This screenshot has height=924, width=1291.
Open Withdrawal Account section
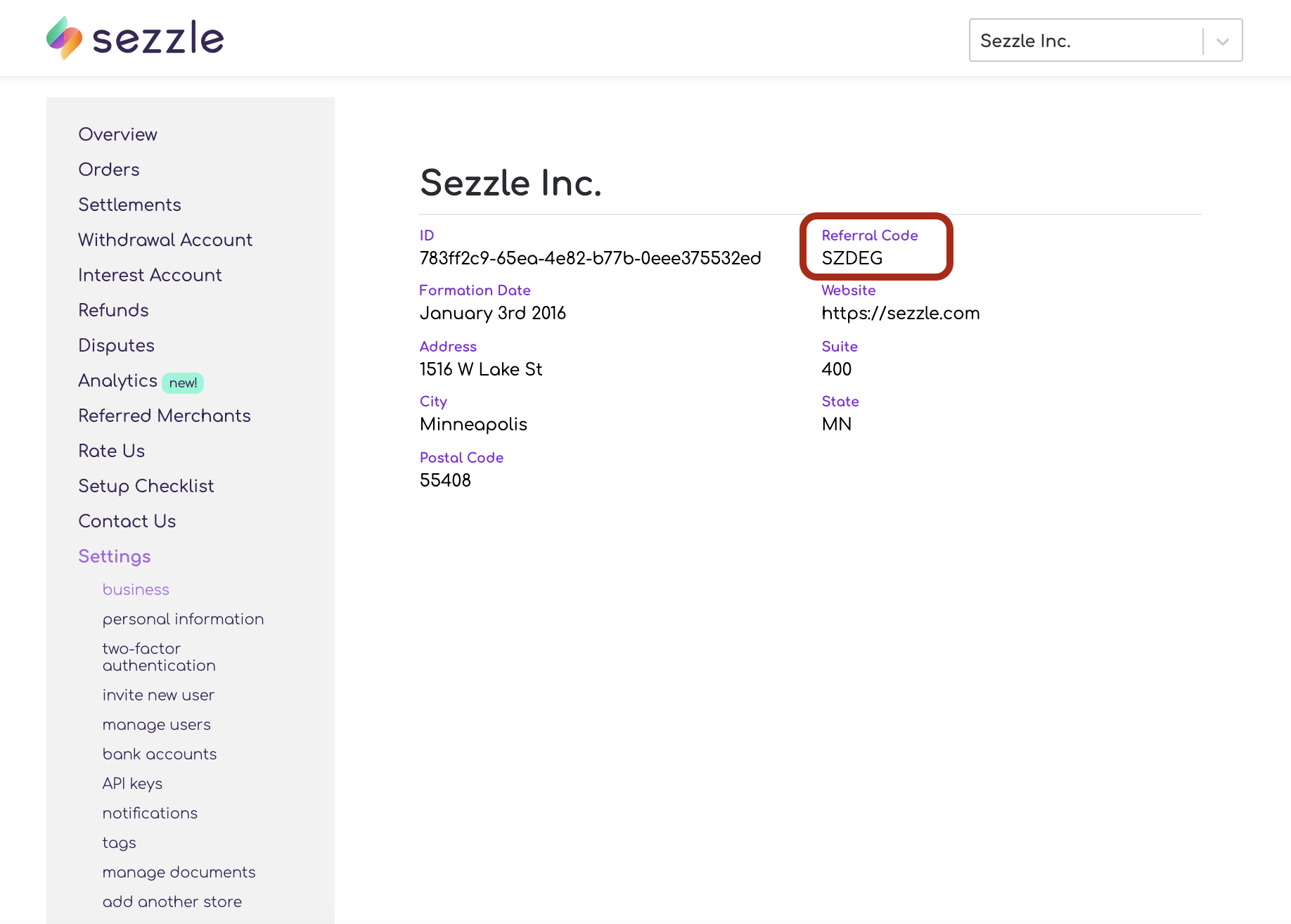point(165,240)
